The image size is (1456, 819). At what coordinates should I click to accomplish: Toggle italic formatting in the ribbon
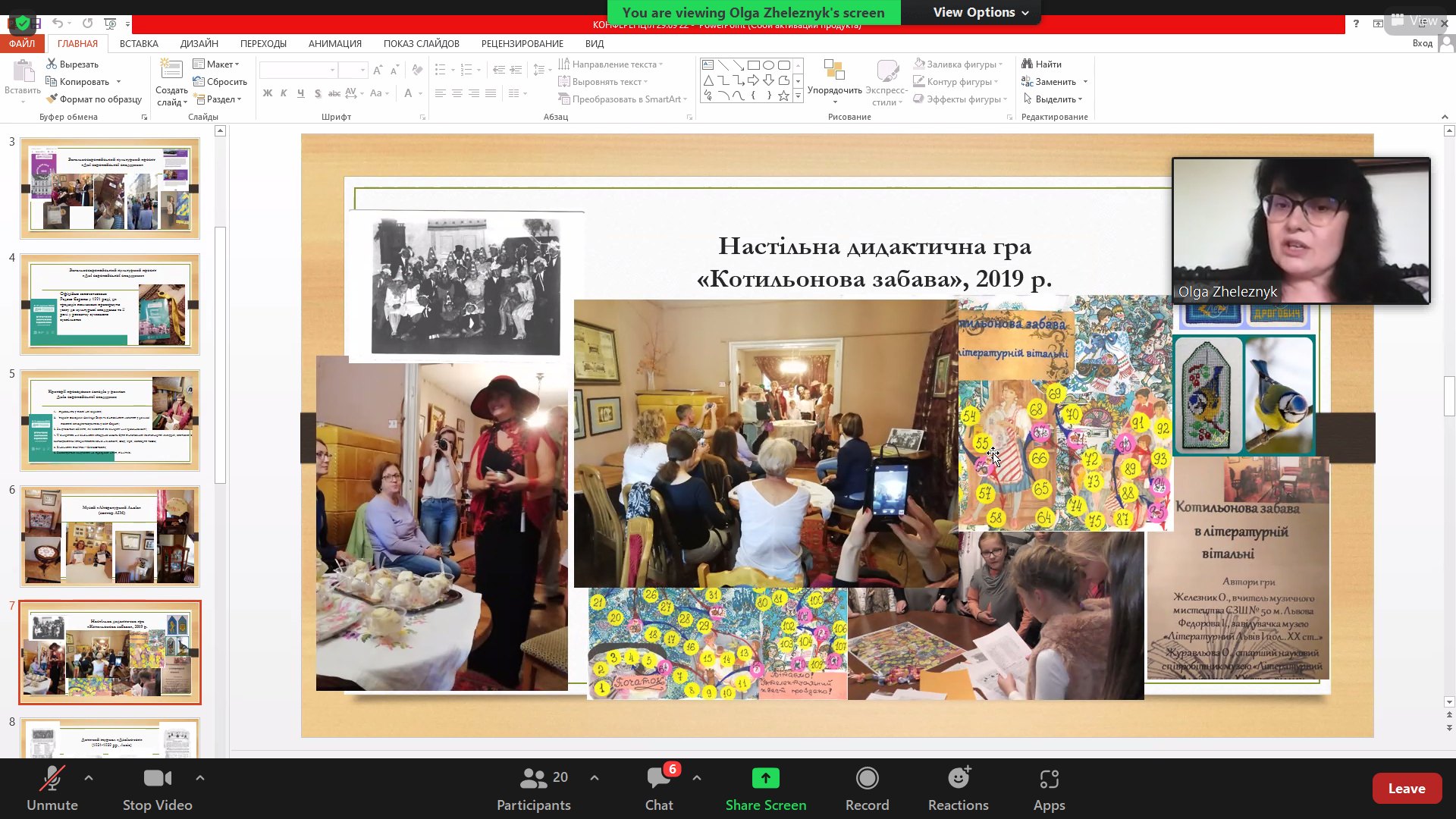(x=284, y=93)
